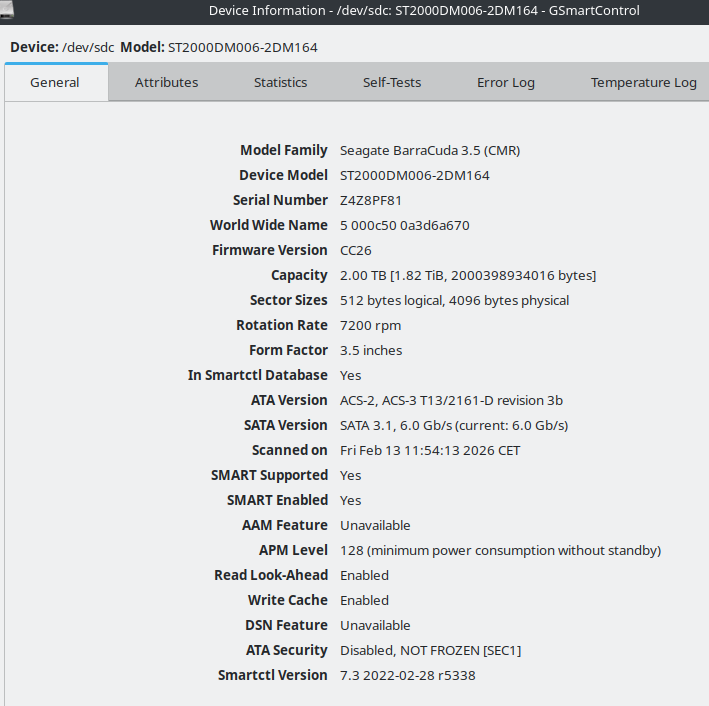The width and height of the screenshot is (709, 706).
Task: Open the Temperature Log tab
Action: pos(643,82)
